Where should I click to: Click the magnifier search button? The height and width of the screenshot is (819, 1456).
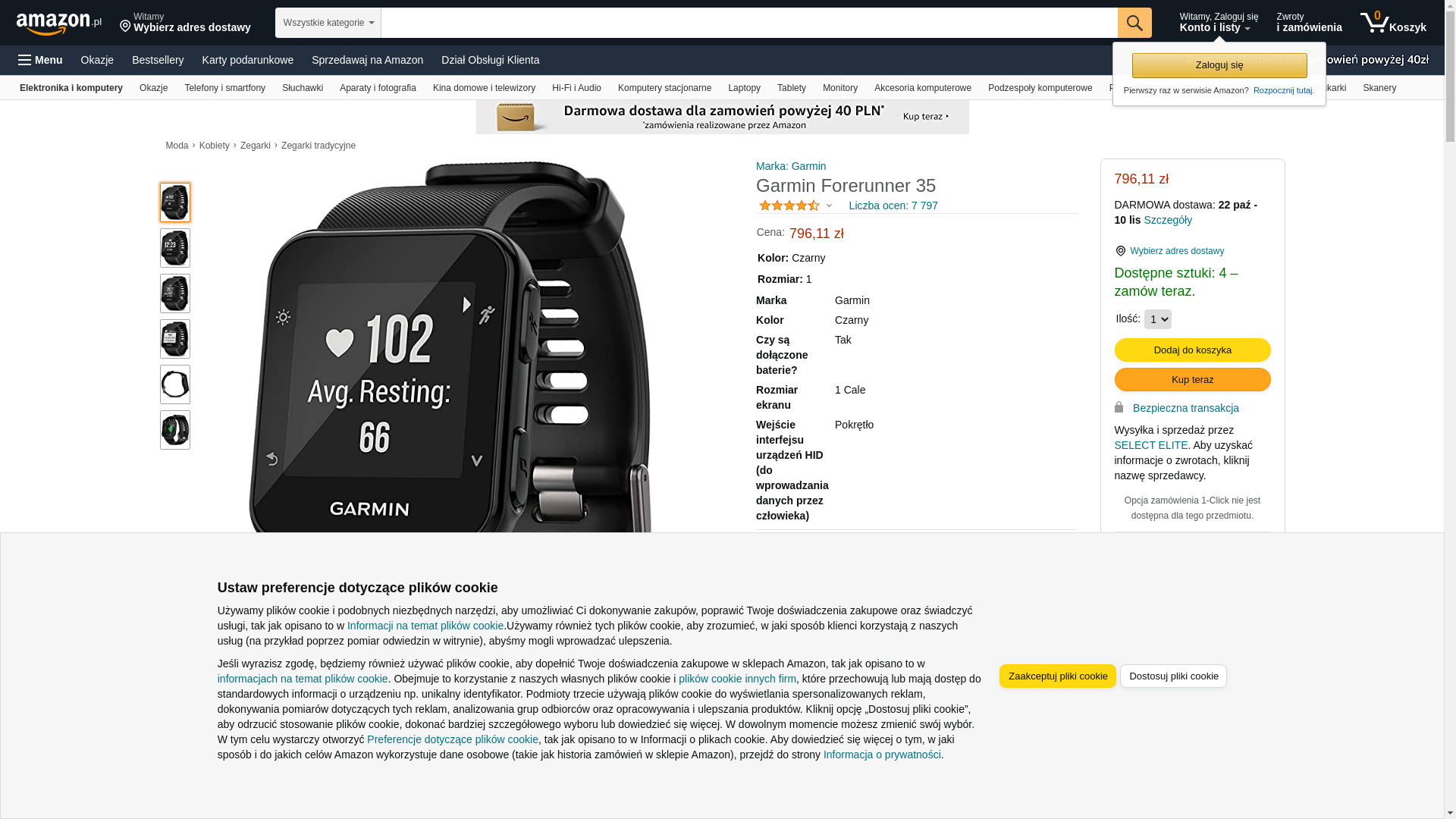point(1134,23)
